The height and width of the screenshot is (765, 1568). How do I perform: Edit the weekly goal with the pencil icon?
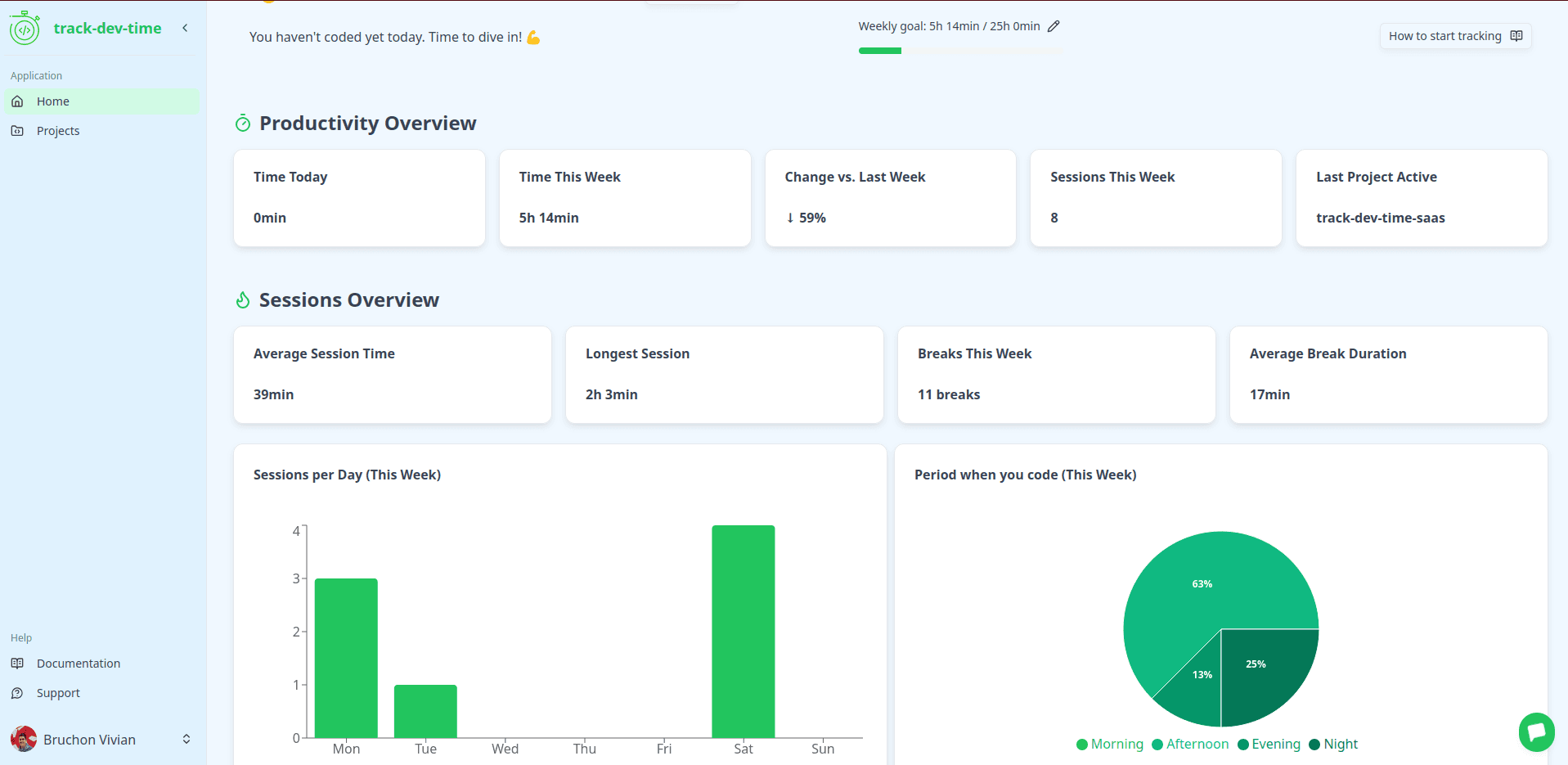1054,26
